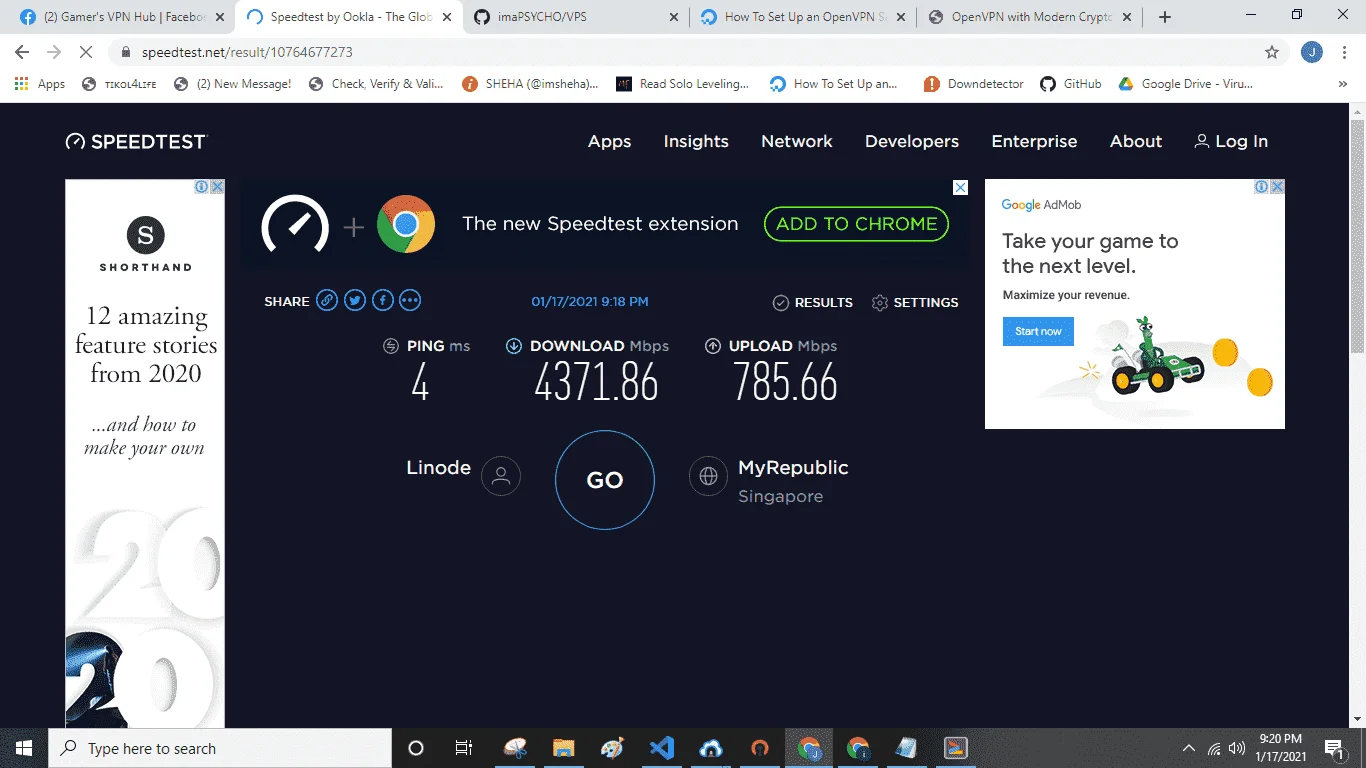The width and height of the screenshot is (1366, 768).
Task: Share the result on Twitter
Action: click(x=355, y=301)
